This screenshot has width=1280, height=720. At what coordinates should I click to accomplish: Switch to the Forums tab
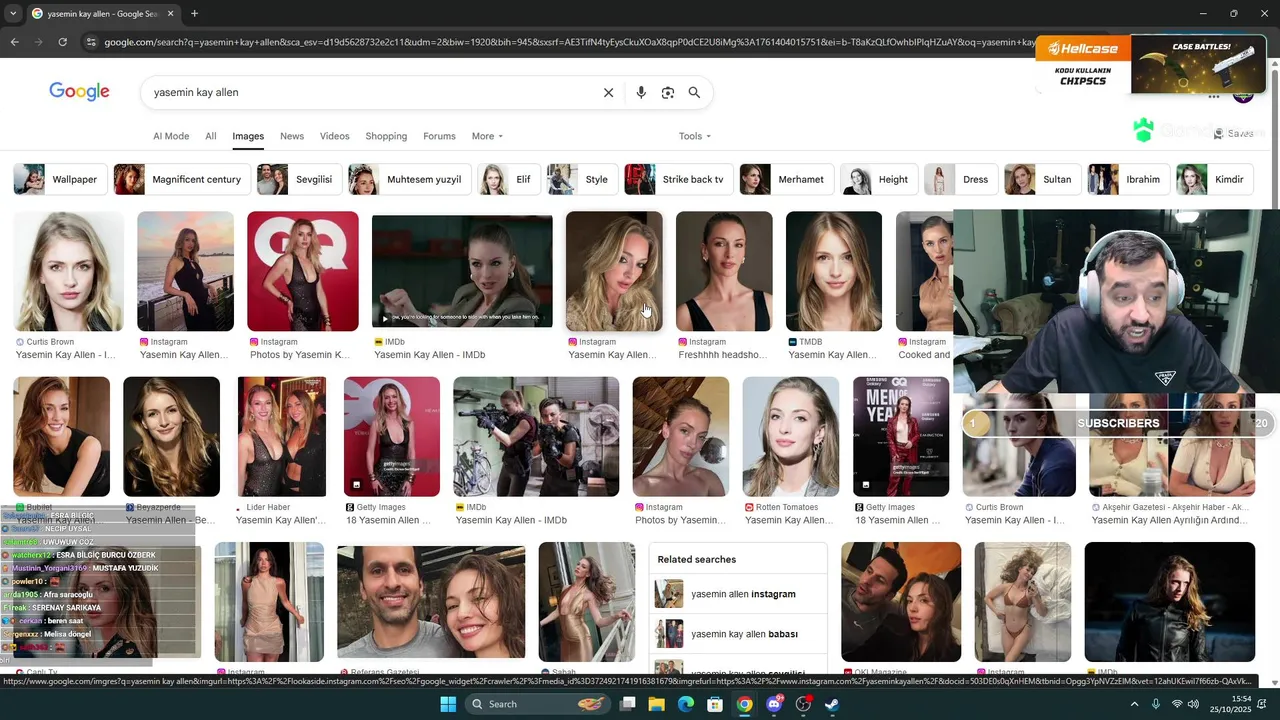tap(439, 136)
